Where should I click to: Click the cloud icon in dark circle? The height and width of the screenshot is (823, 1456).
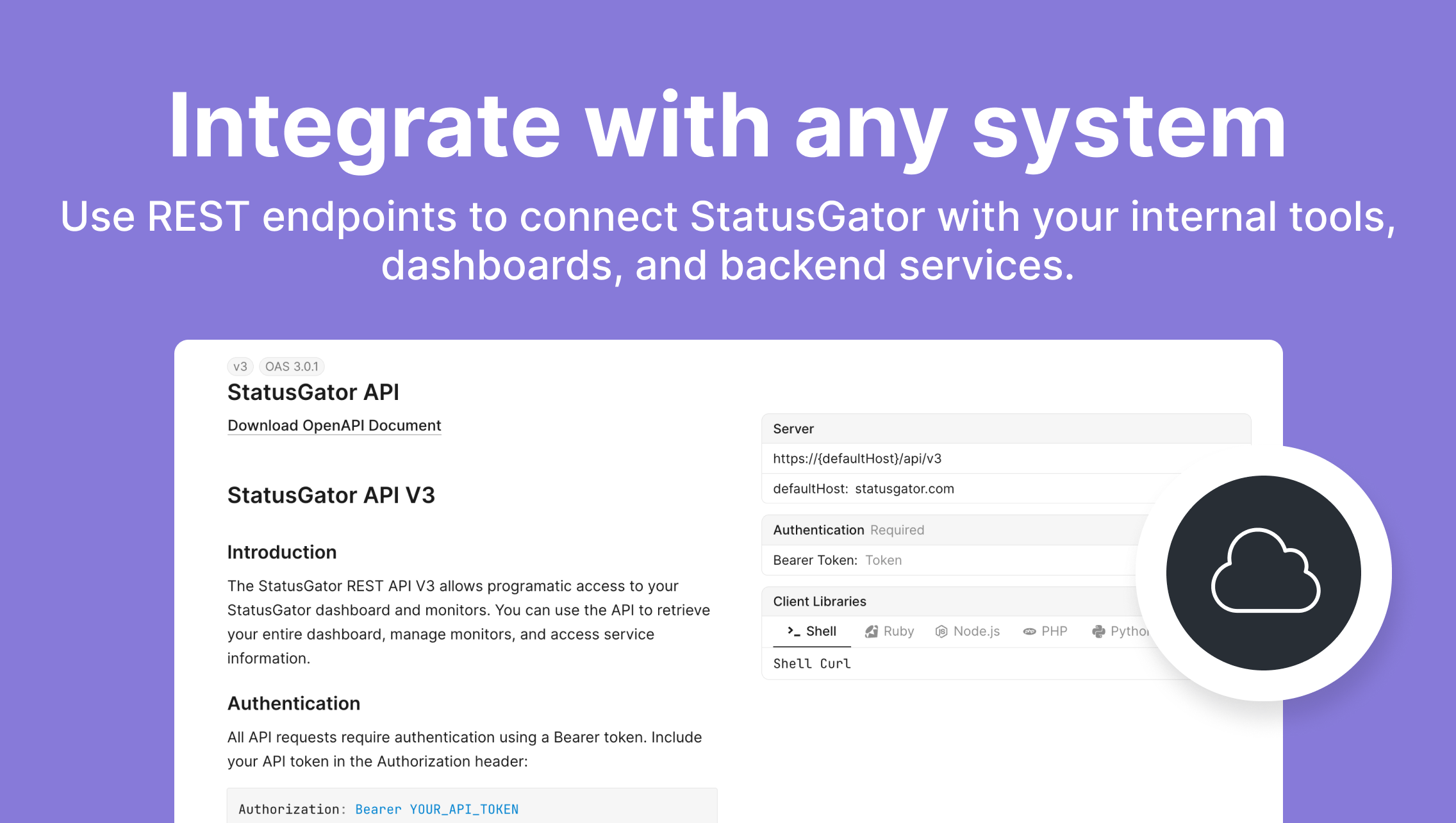1264,570
